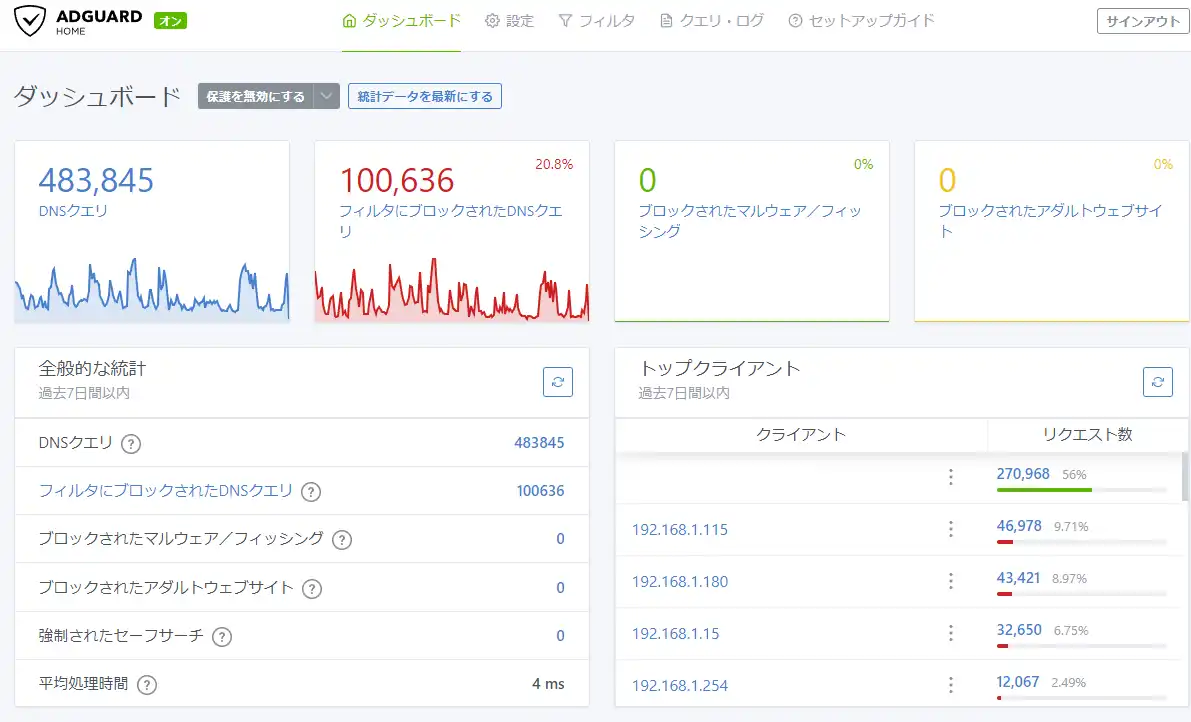Click 保護を無効にする button
Image resolution: width=1191 pixels, height=722 pixels.
255,96
